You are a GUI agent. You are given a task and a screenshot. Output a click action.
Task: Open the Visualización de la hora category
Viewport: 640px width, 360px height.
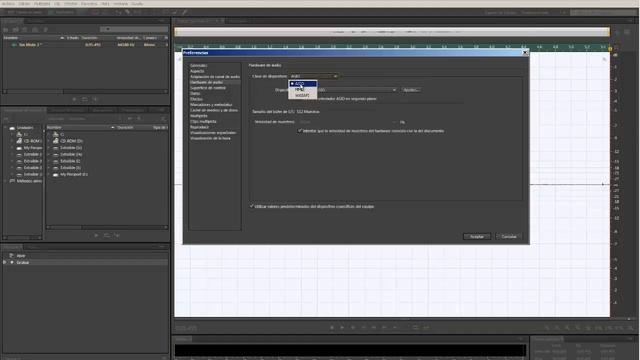[210, 138]
